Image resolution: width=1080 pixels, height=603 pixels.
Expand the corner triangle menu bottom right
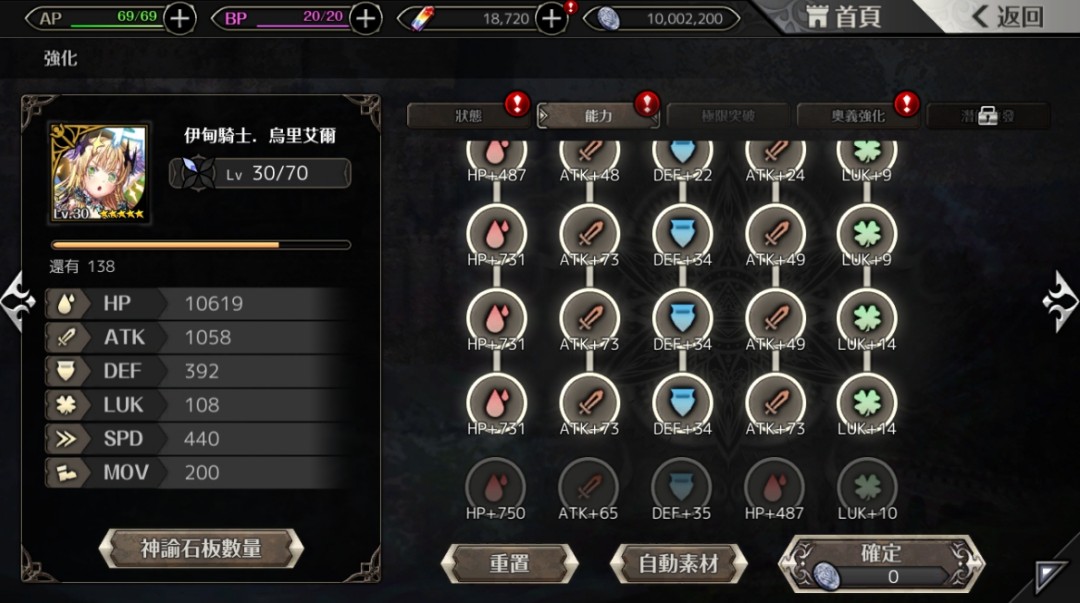point(1050,576)
